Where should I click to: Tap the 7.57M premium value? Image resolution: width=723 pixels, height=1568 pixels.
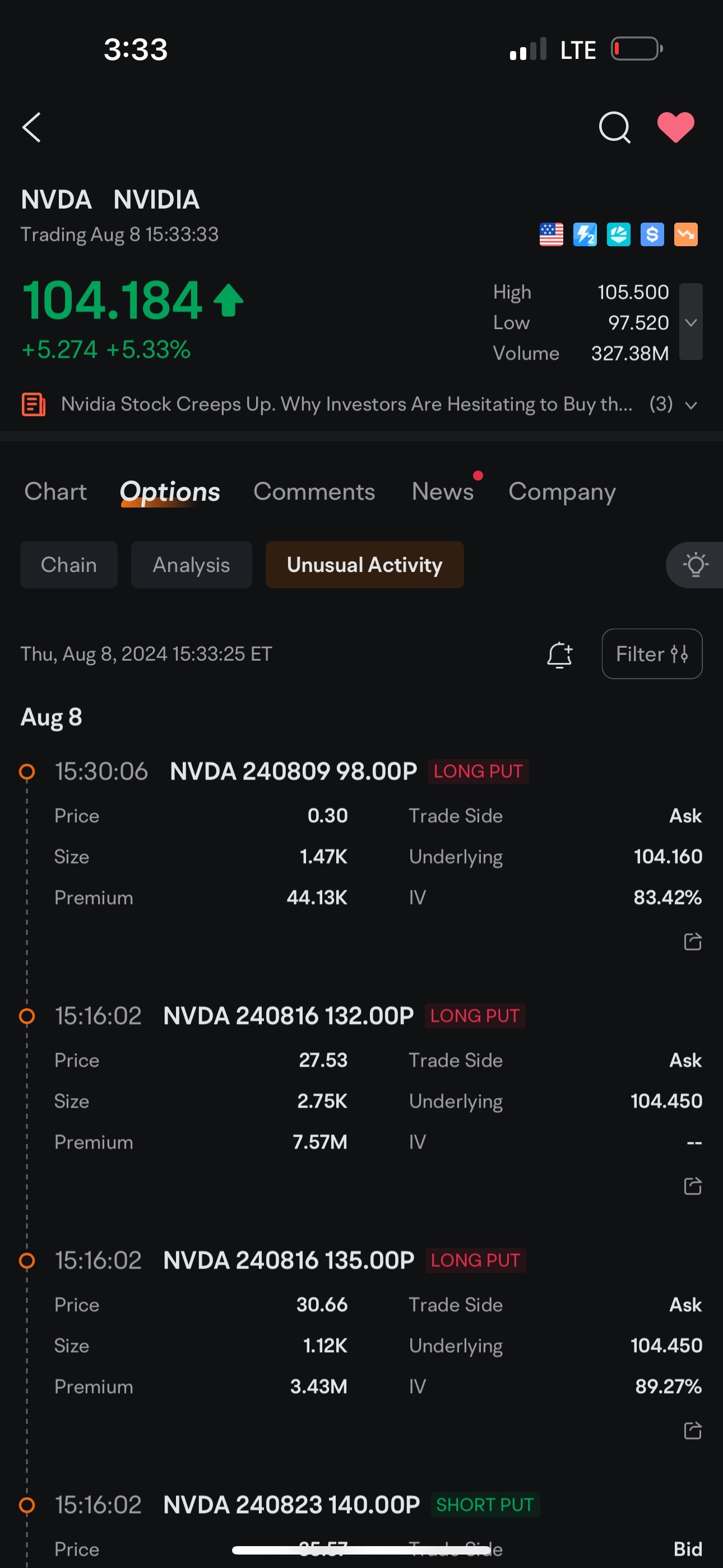[x=320, y=1142]
